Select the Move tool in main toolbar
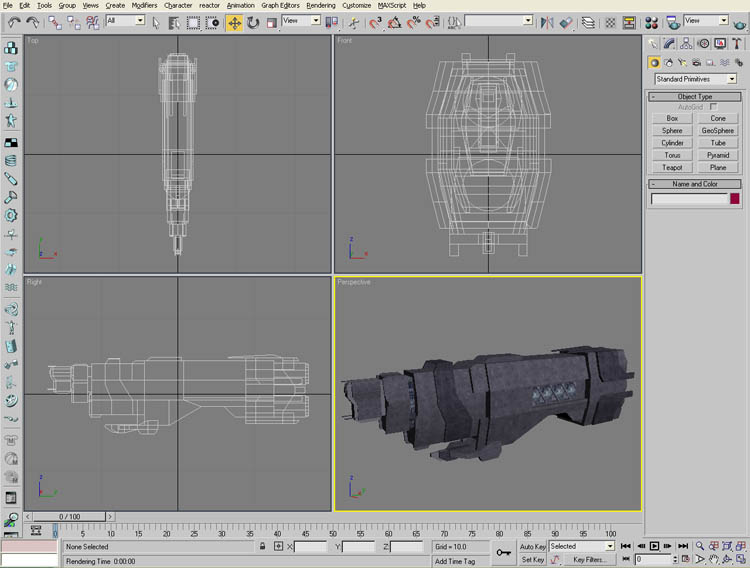The width and height of the screenshot is (750, 568). 234,21
